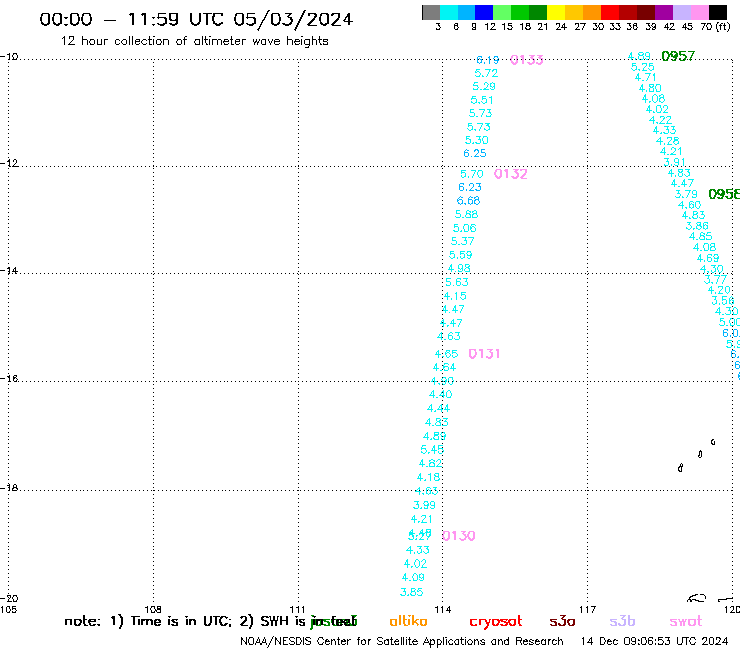
Task: Click the wave height value 3.91
Action: pos(674,162)
